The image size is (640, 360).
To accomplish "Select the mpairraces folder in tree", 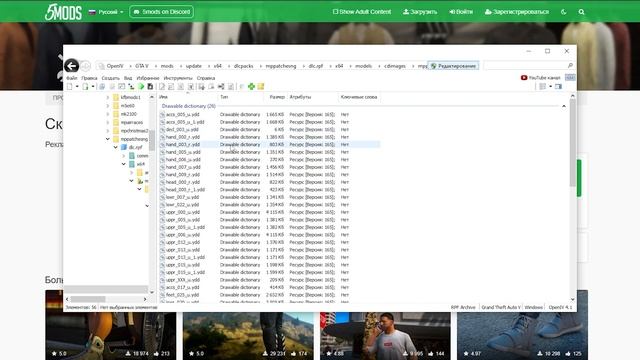I will [132, 122].
